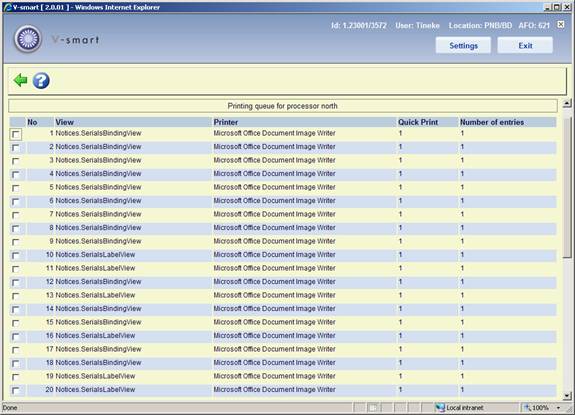Enable the checkbox for queue entry 8
Screen dimensions: 575x415
(16, 229)
